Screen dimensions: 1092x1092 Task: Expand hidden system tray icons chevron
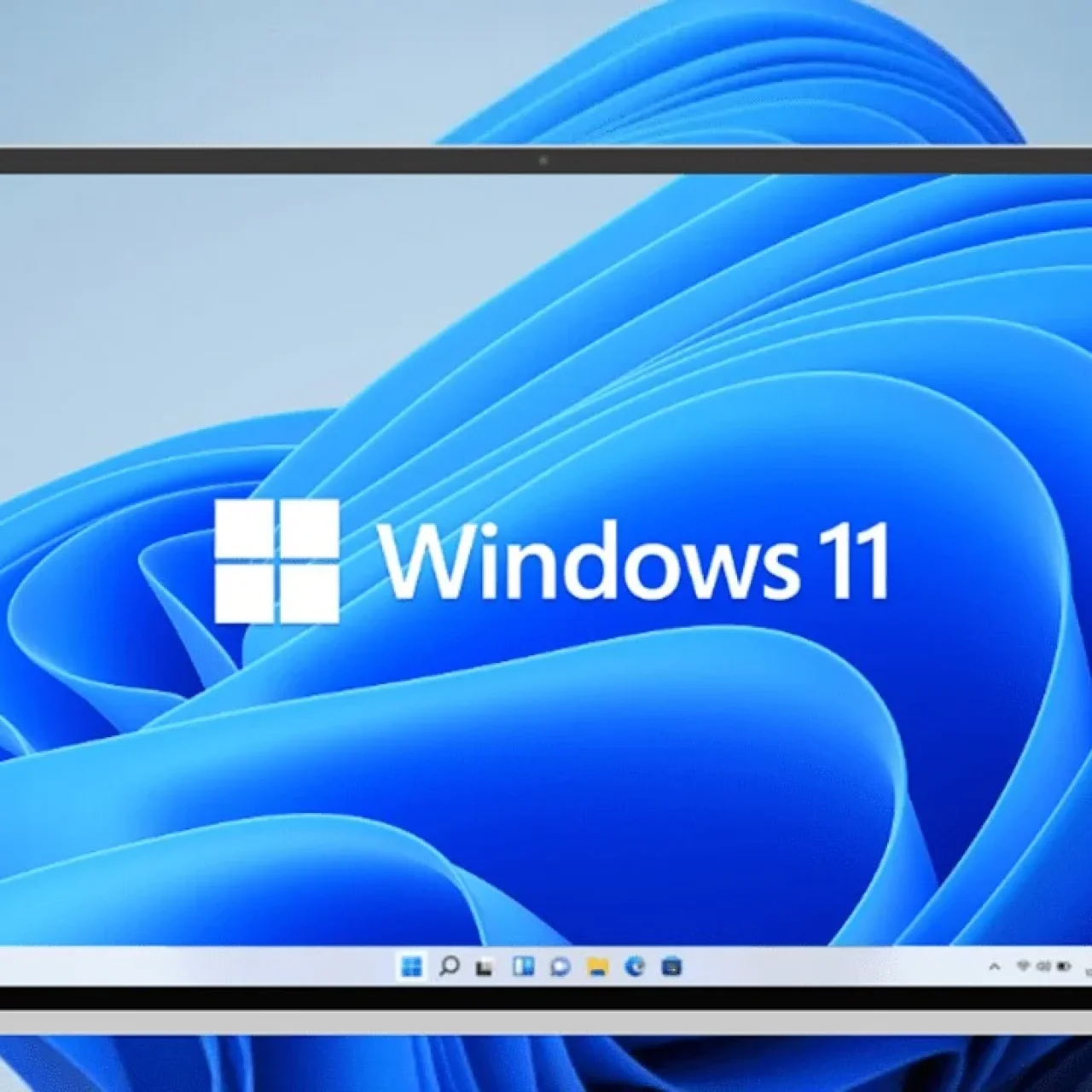[x=994, y=967]
